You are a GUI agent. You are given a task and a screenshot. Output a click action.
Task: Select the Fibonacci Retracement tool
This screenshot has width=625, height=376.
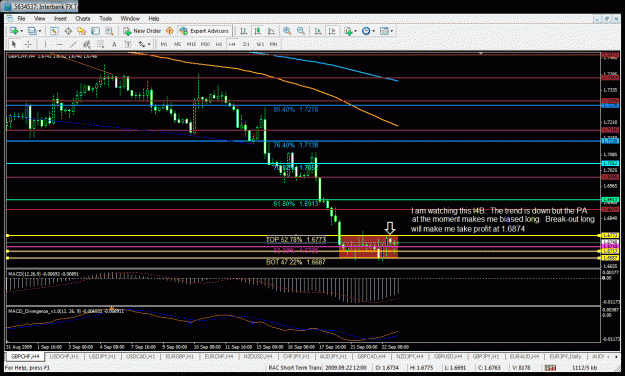100,44
